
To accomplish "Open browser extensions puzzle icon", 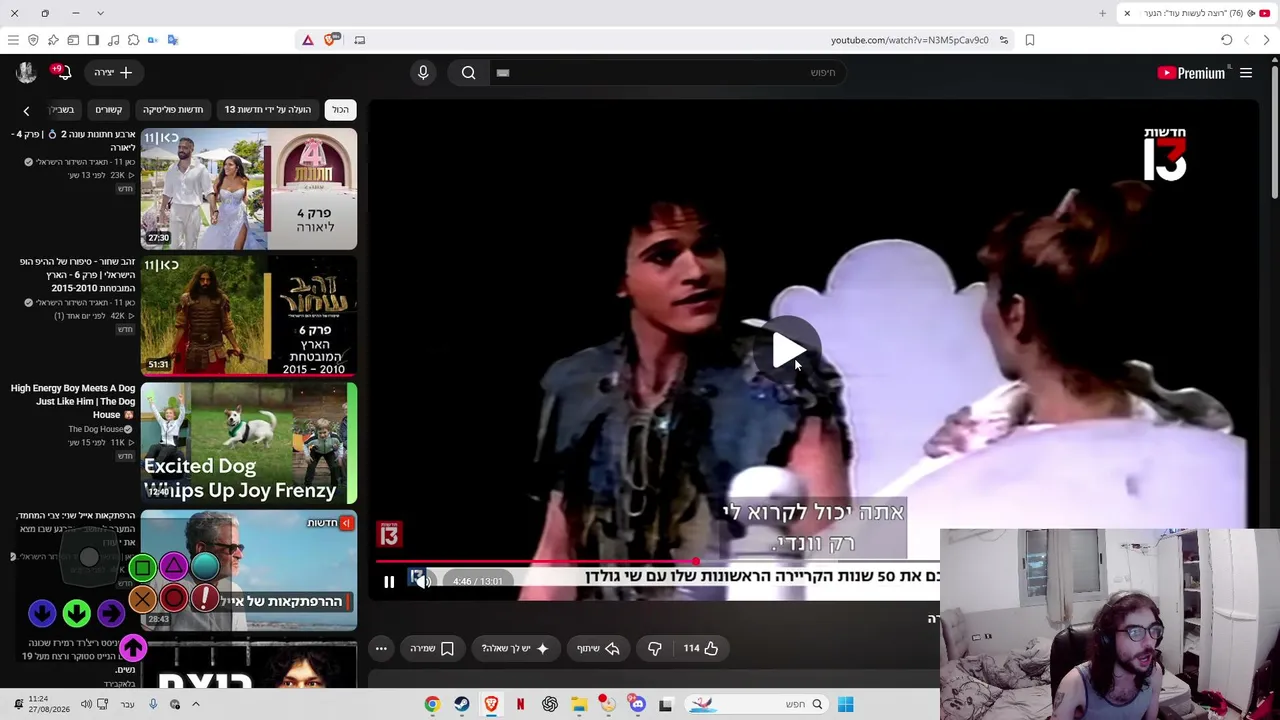I will [133, 40].
